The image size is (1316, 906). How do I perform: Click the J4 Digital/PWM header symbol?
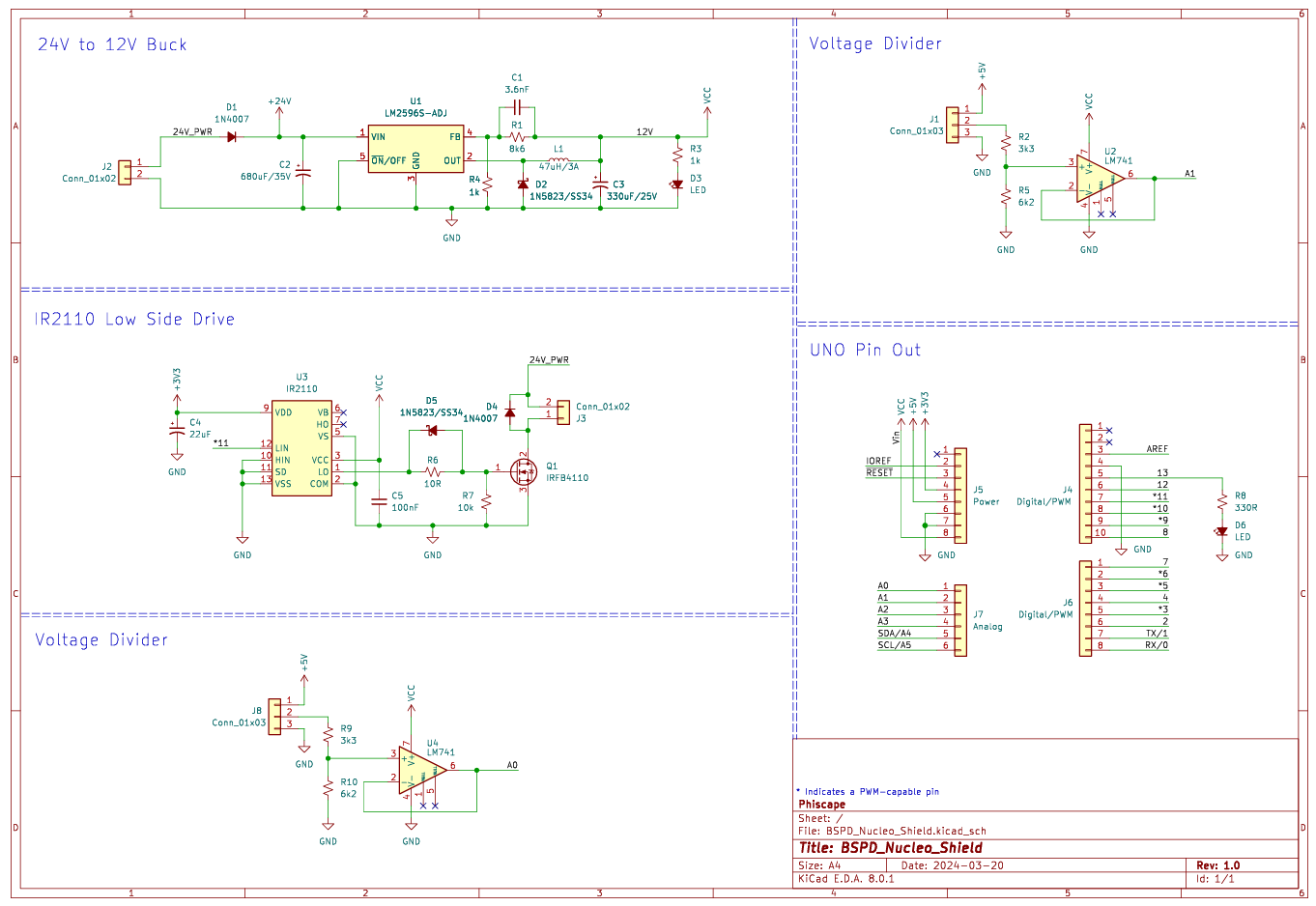[1086, 482]
